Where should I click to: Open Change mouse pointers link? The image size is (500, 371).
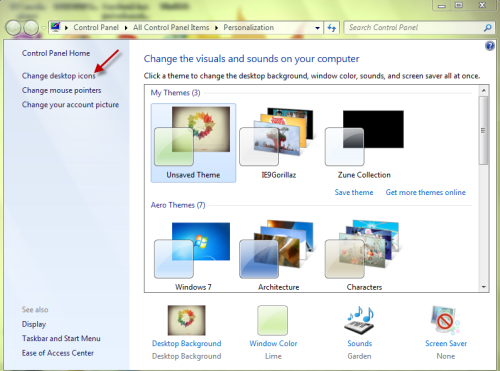pyautogui.click(x=61, y=90)
